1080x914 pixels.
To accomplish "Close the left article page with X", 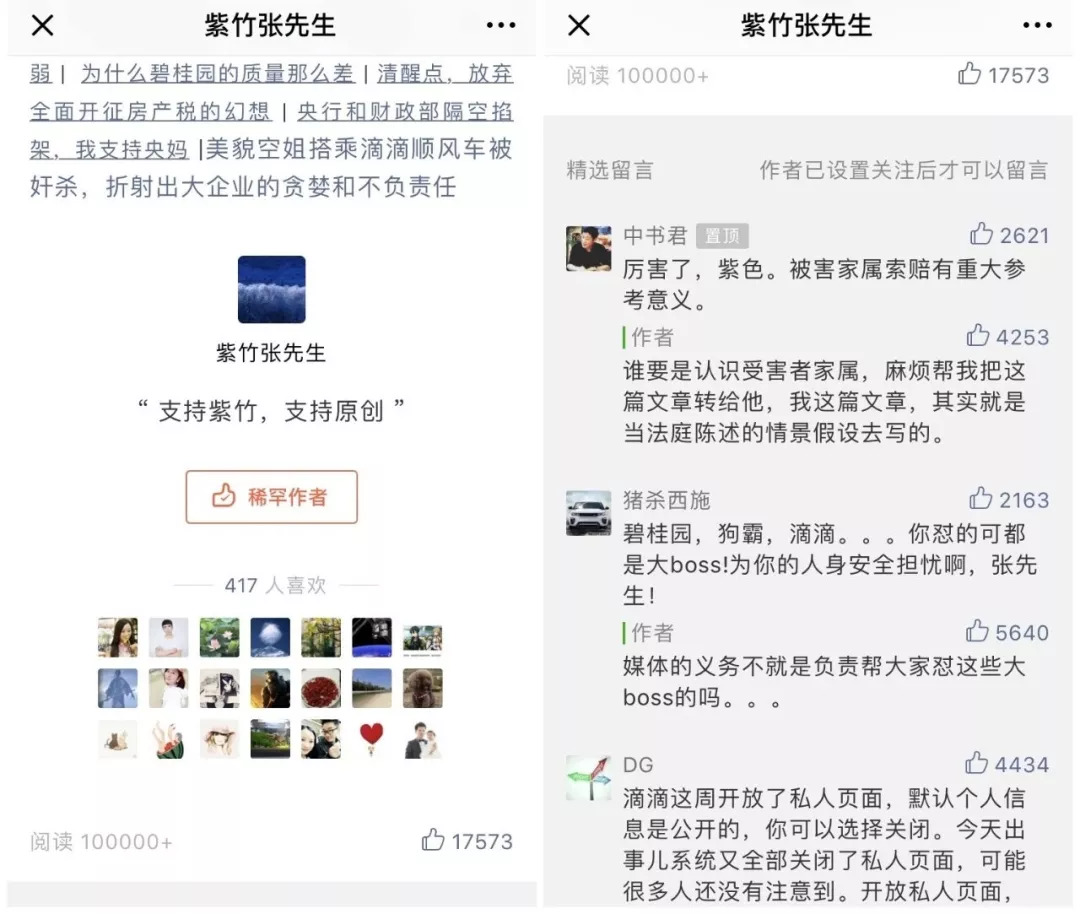I will coord(43,25).
